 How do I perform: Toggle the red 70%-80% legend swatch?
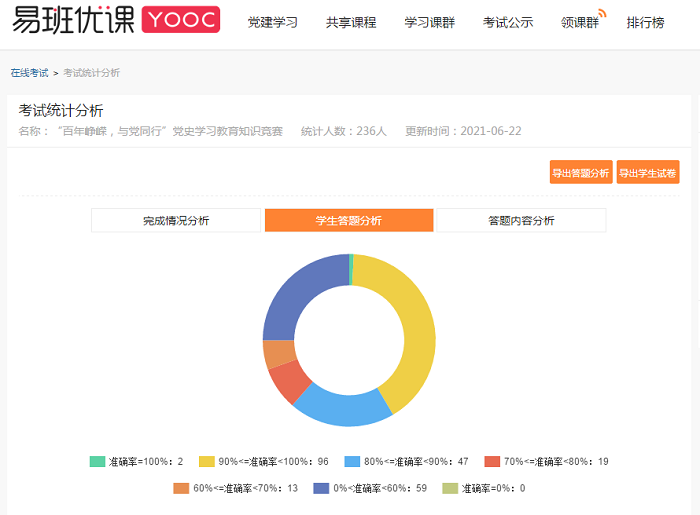(491, 461)
